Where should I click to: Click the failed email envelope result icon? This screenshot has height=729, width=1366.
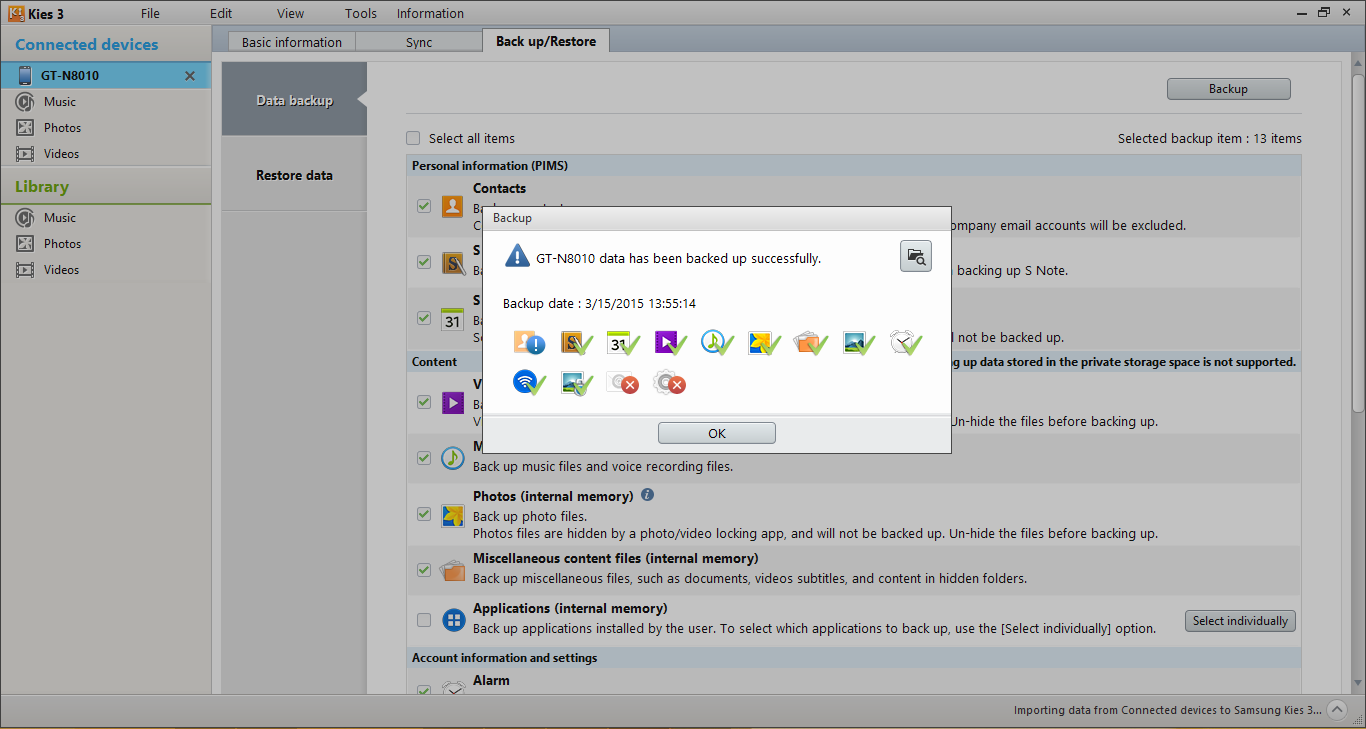tap(623, 382)
